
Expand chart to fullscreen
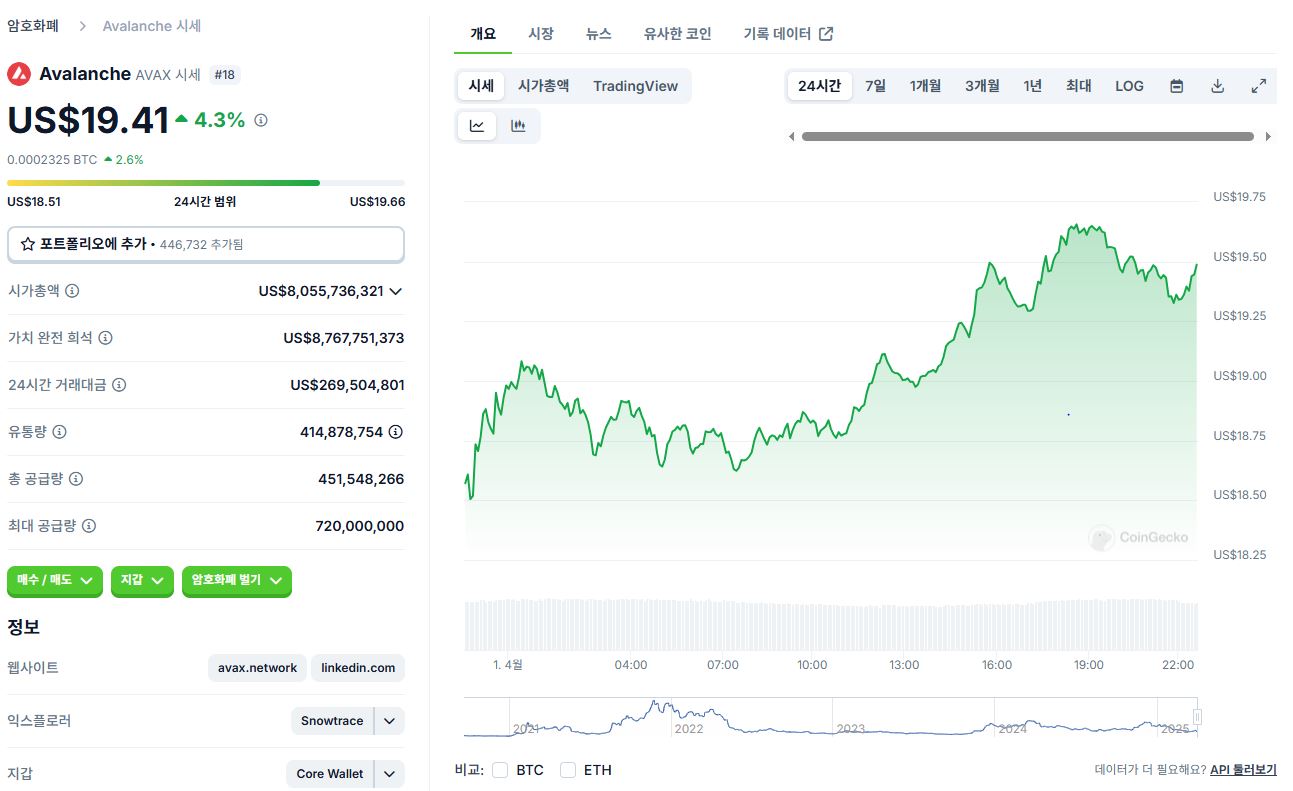coord(1259,86)
